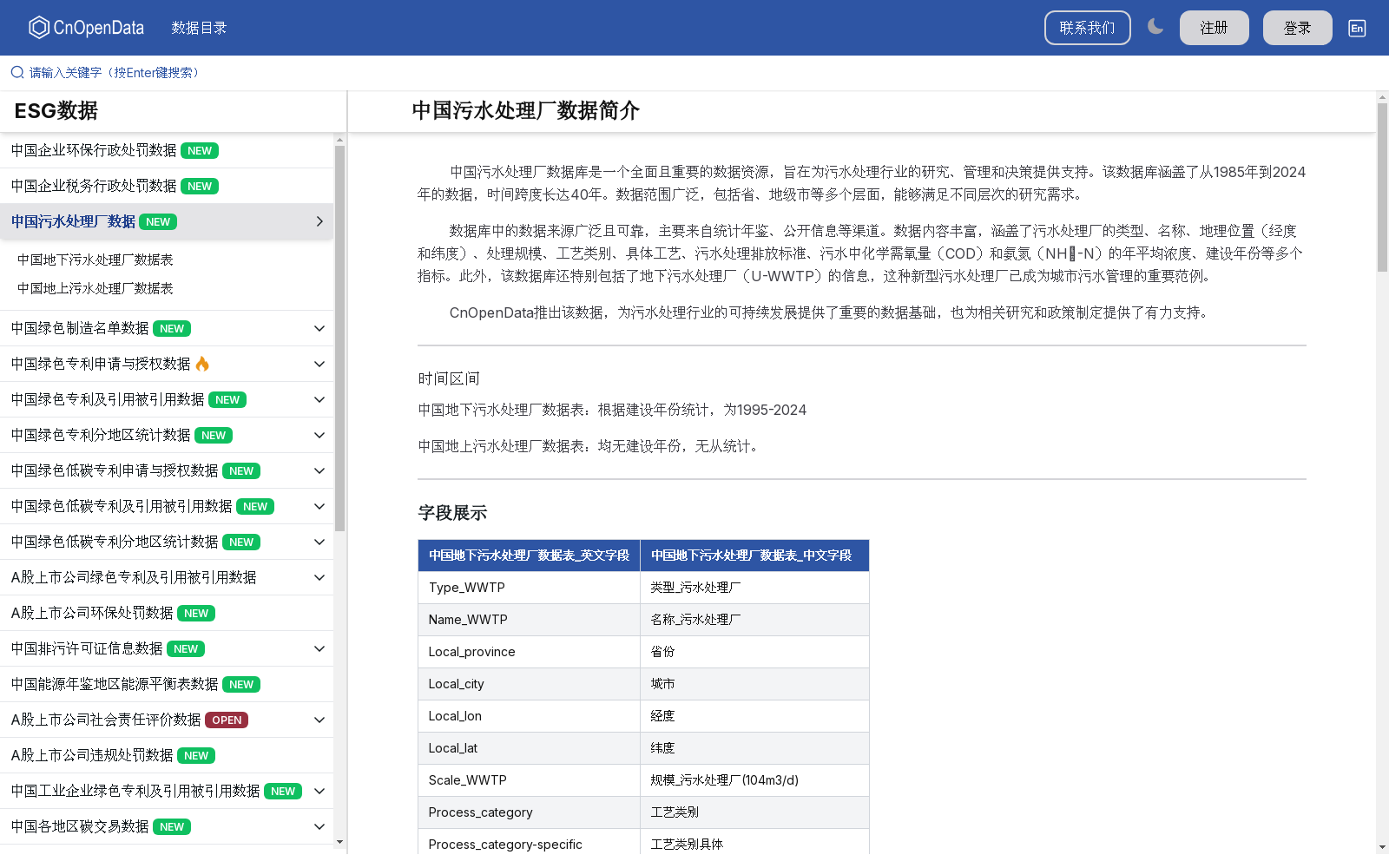Click the 注册 button
The width and height of the screenshot is (1389, 868).
(x=1214, y=27)
